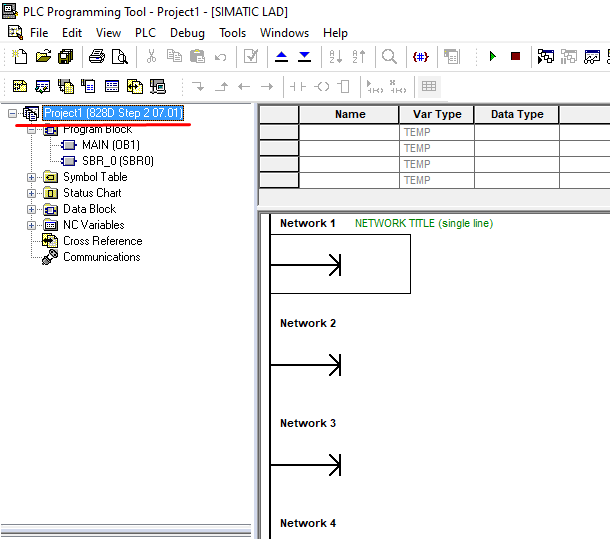The width and height of the screenshot is (610, 539).
Task: Click the Network 1 title comment
Action: pyautogui.click(x=423, y=223)
